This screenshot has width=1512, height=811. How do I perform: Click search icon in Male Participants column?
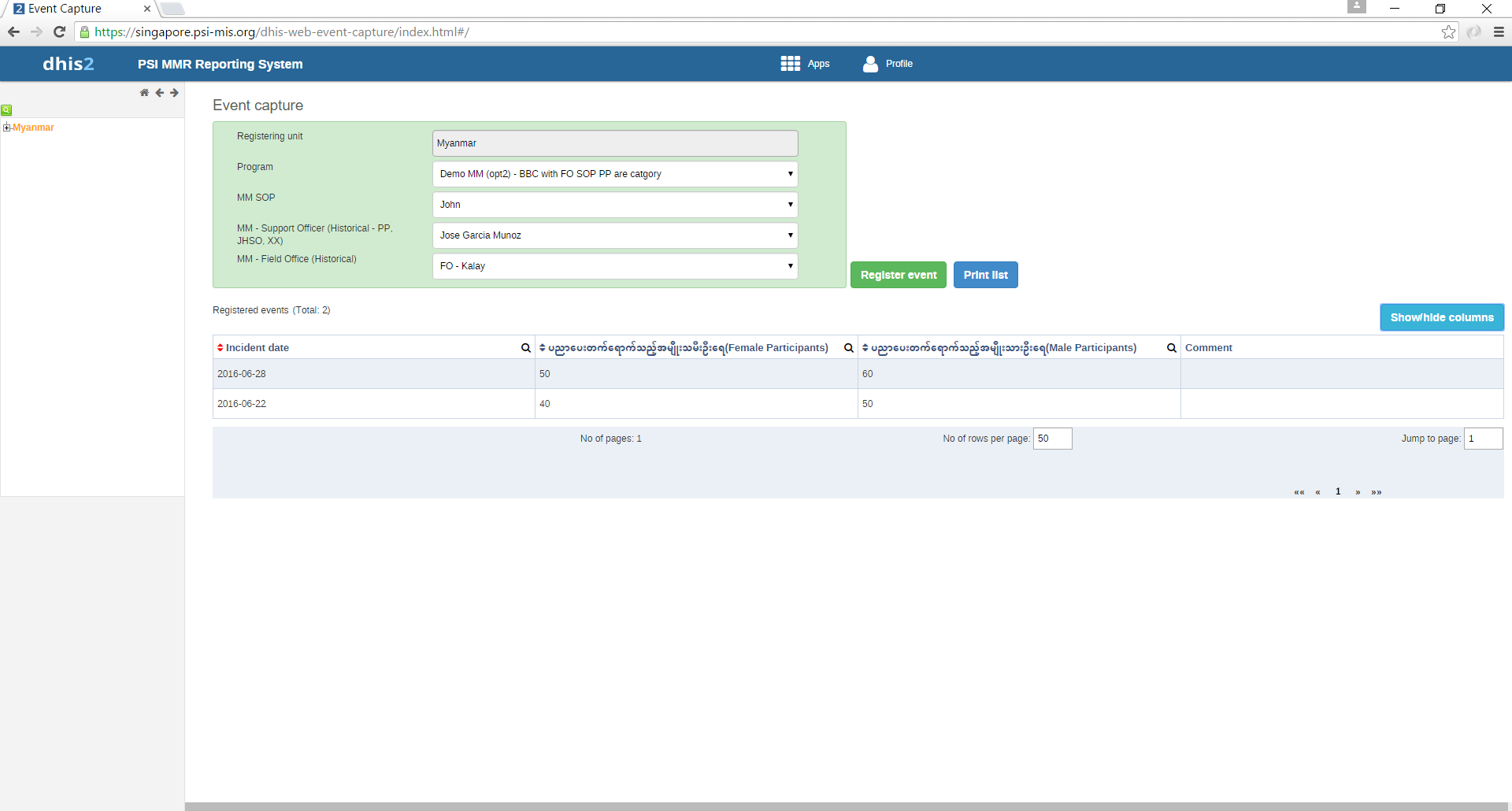coord(1171,348)
